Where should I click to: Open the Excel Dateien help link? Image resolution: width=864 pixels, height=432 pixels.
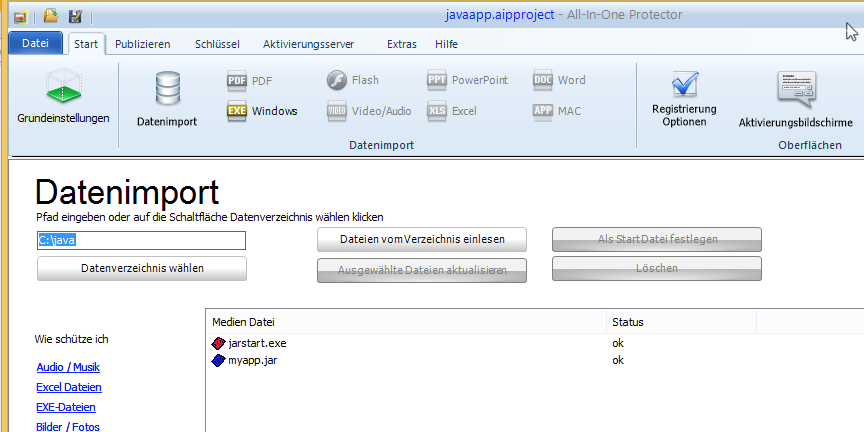(x=68, y=387)
